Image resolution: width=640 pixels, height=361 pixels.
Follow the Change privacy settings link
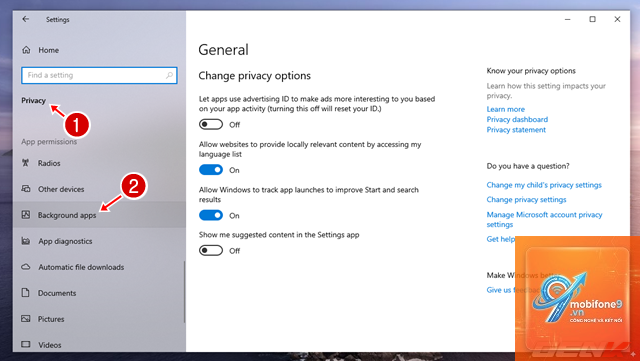tap(526, 200)
